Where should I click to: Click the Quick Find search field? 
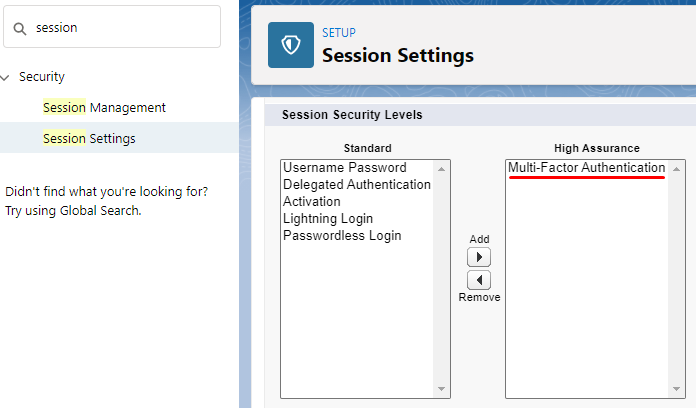(x=120, y=28)
